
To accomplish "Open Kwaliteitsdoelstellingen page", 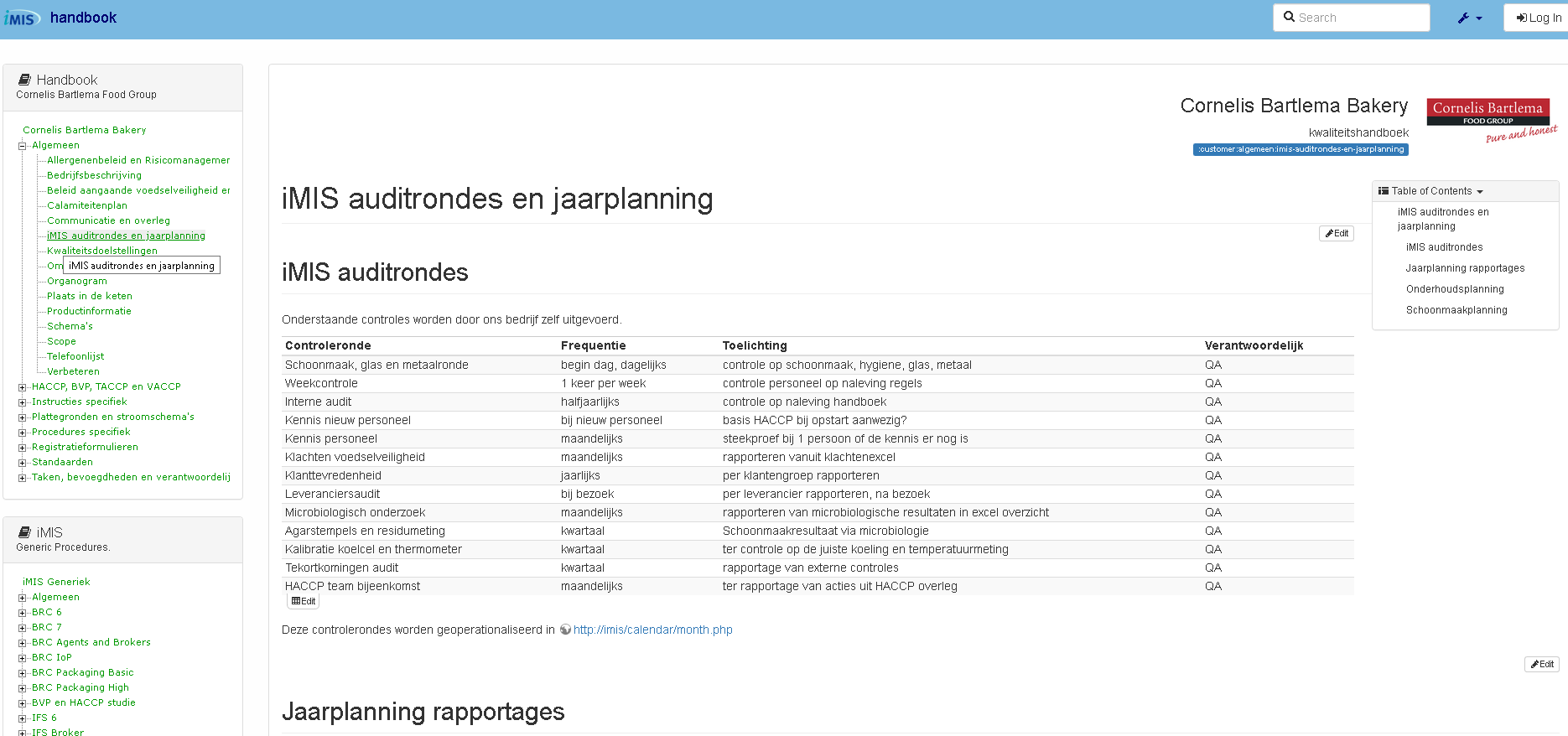I will click(102, 251).
